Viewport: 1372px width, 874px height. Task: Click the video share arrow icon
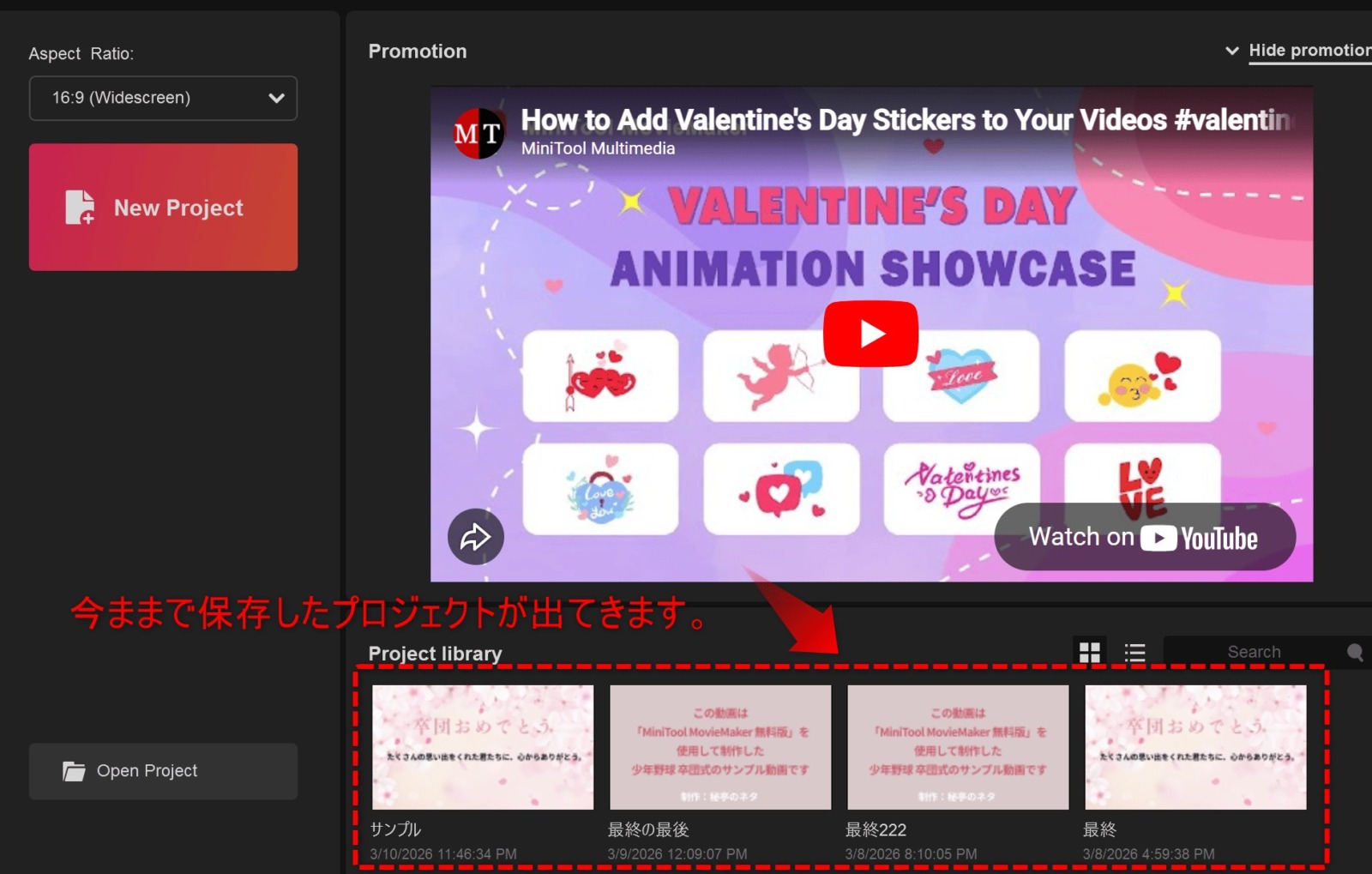click(x=475, y=537)
